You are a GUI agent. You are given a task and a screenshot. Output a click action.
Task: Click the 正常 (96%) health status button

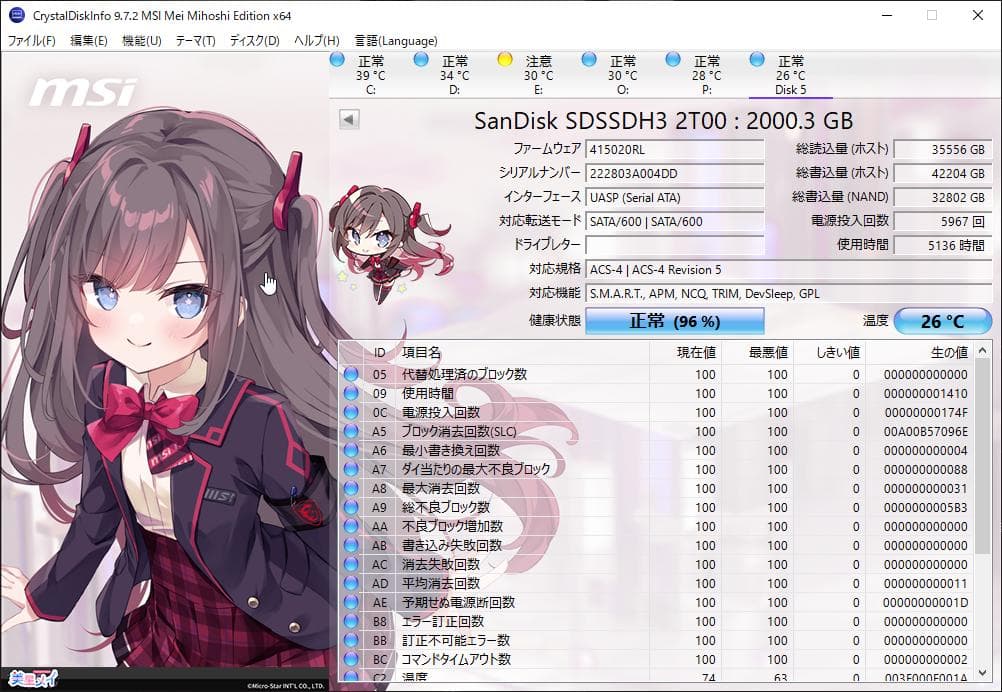tap(673, 321)
